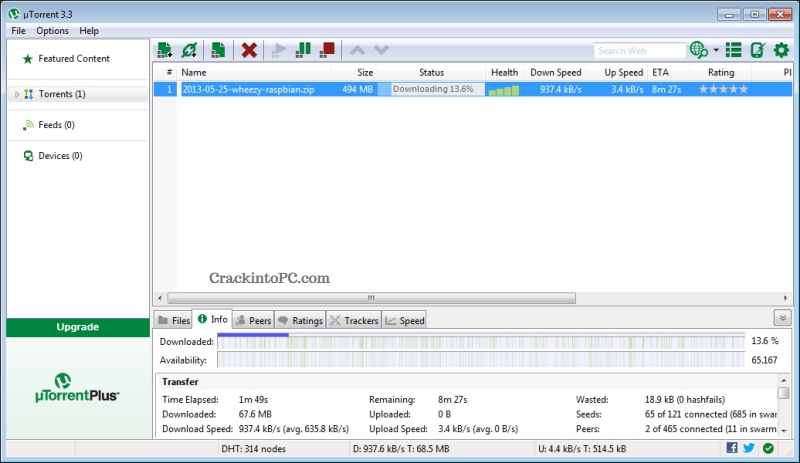Stop the torrent with the red stop icon
Viewport: 800px width, 463px height.
point(327,50)
